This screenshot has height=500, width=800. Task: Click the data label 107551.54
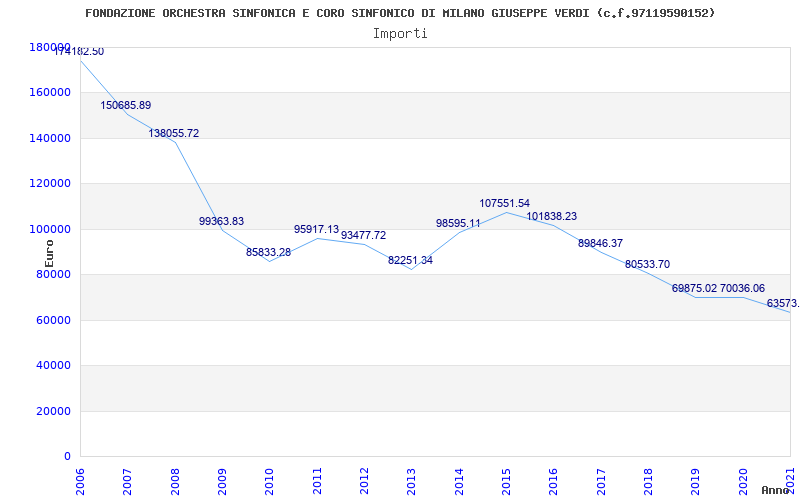(505, 204)
